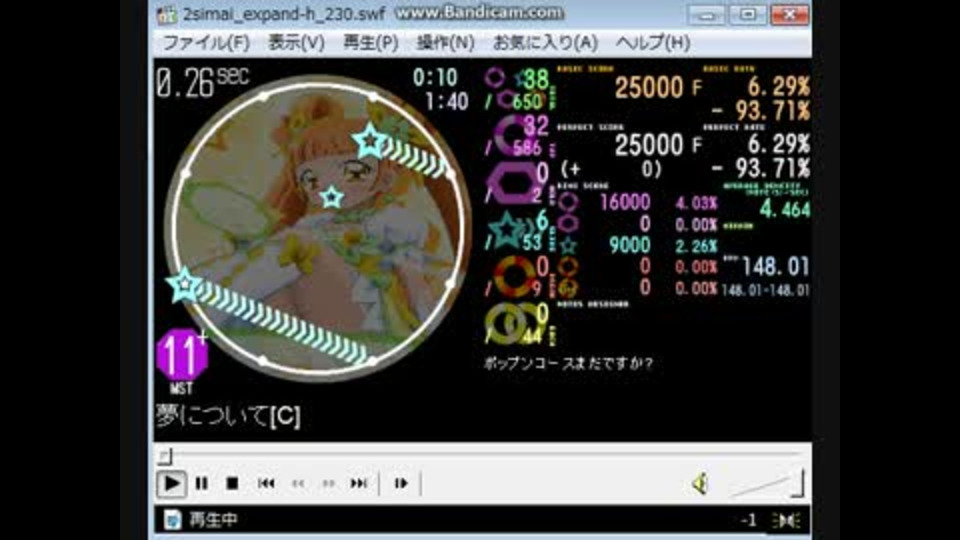Maximize the player window
Viewport: 960px width, 540px height.
pos(748,15)
